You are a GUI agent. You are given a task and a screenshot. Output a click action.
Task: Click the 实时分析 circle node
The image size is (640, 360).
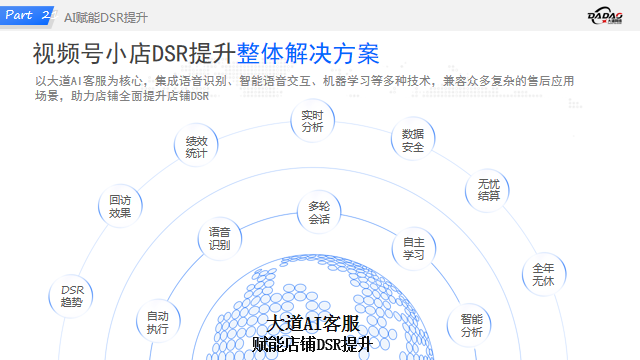pos(312,121)
